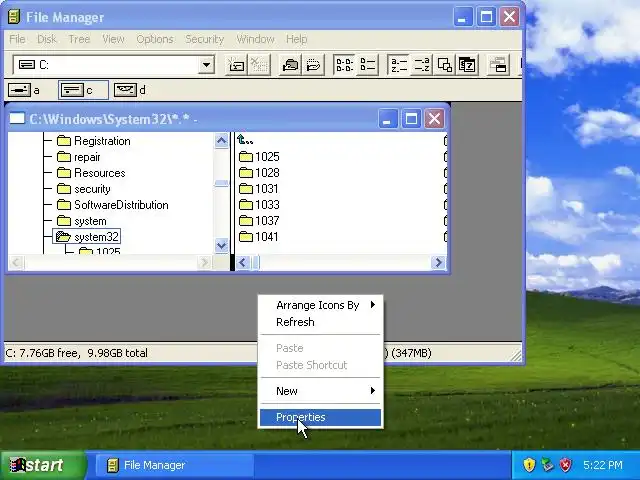
Task: Open the Window menu
Action: pyautogui.click(x=255, y=39)
